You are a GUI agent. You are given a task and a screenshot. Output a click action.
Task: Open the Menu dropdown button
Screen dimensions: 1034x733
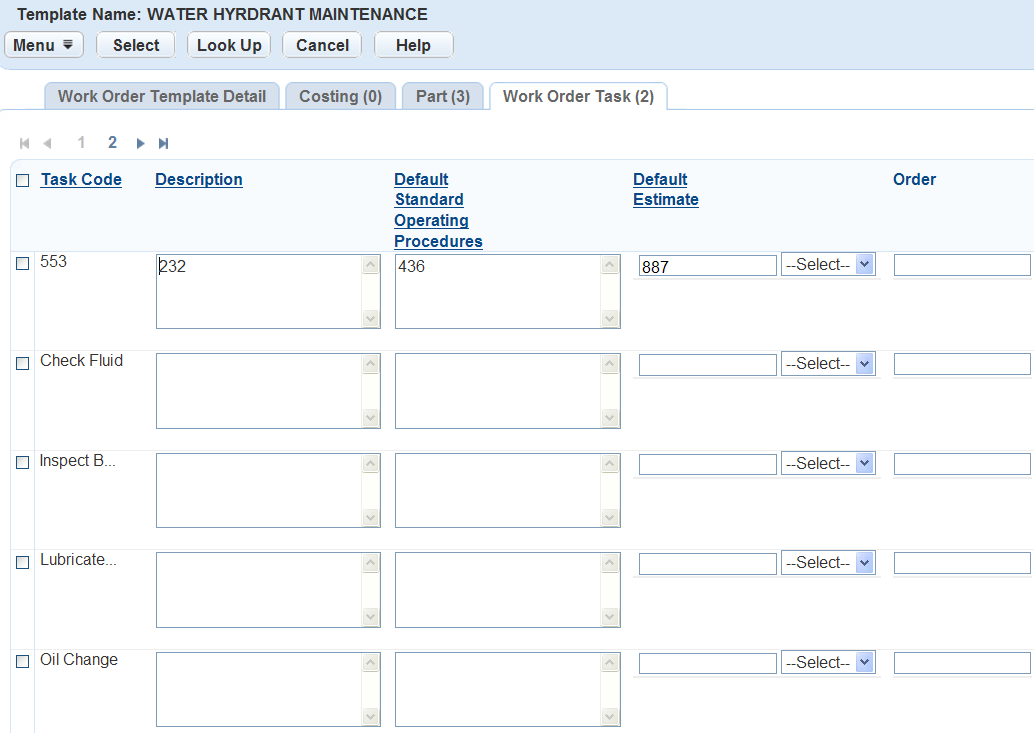[44, 45]
